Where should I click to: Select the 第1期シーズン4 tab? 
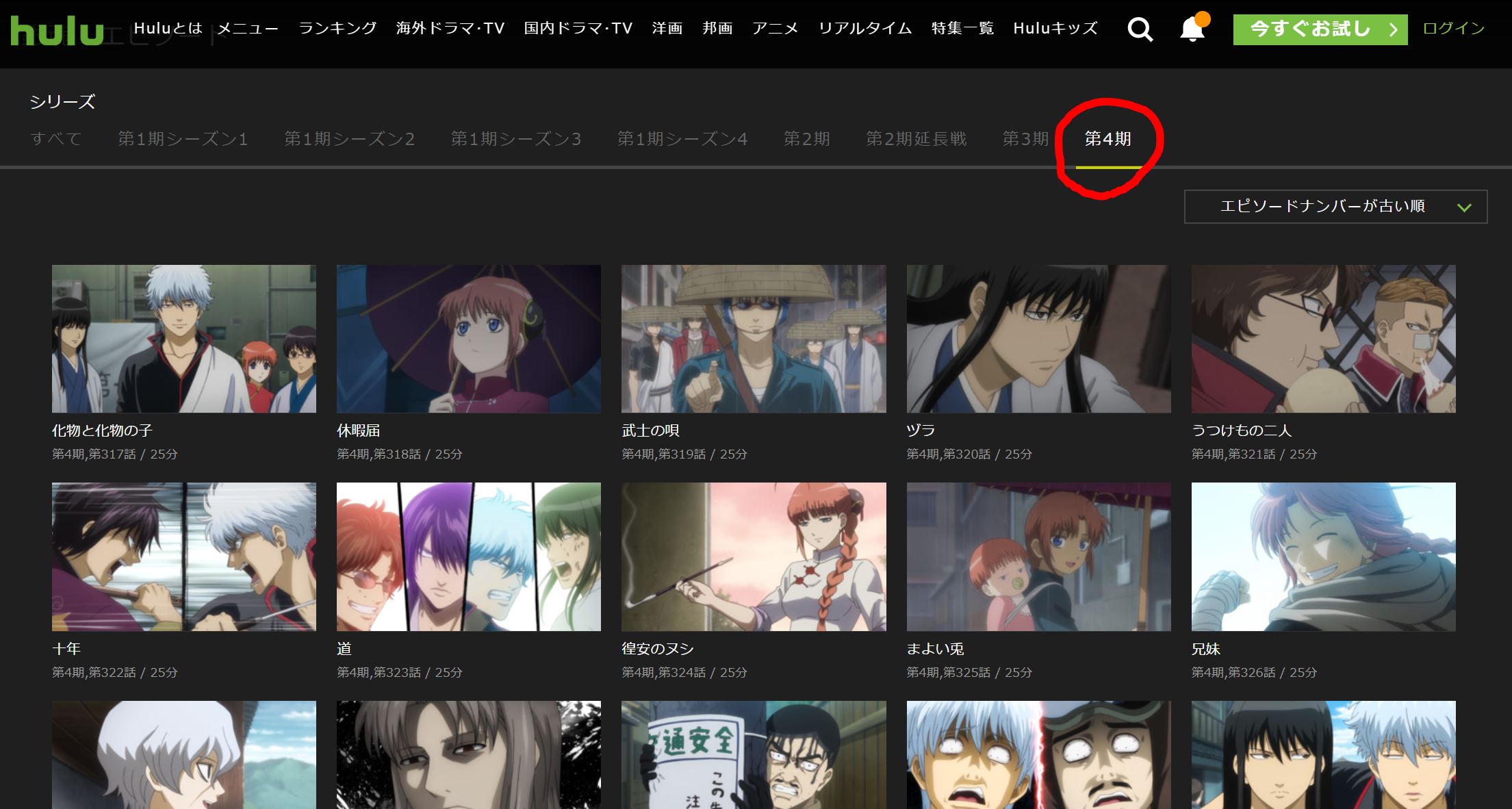(682, 139)
